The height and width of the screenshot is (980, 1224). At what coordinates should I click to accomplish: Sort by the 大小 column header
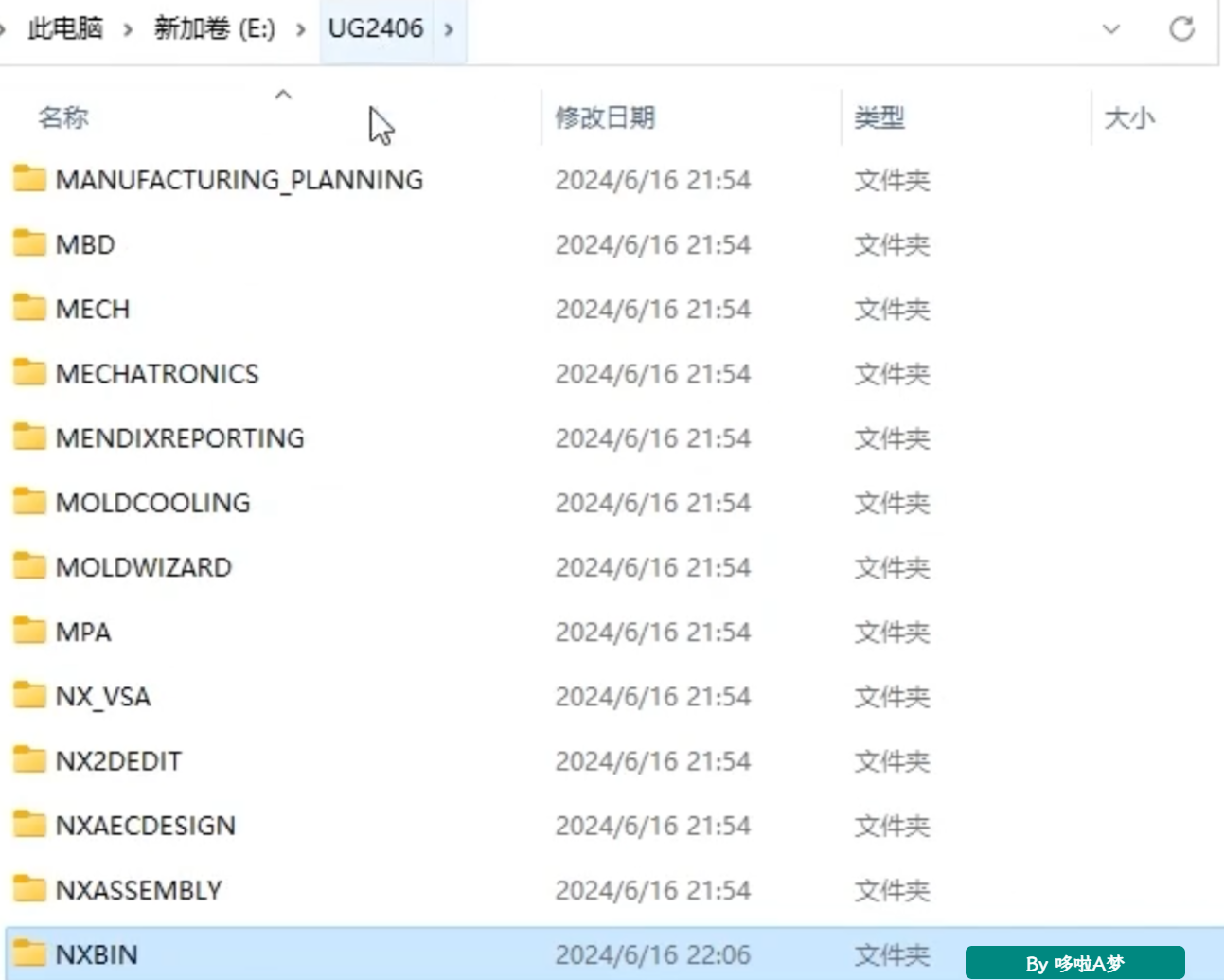point(1129,117)
